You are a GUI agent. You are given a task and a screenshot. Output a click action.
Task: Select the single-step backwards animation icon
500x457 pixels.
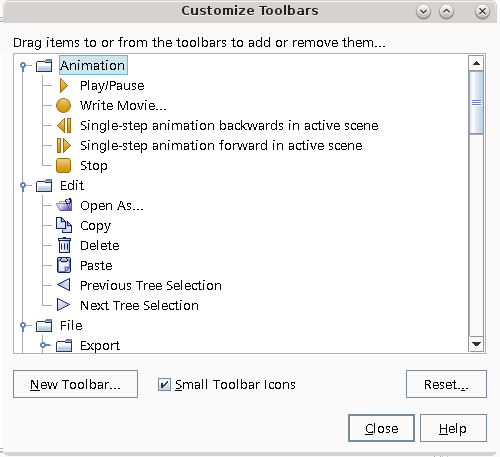pos(64,126)
